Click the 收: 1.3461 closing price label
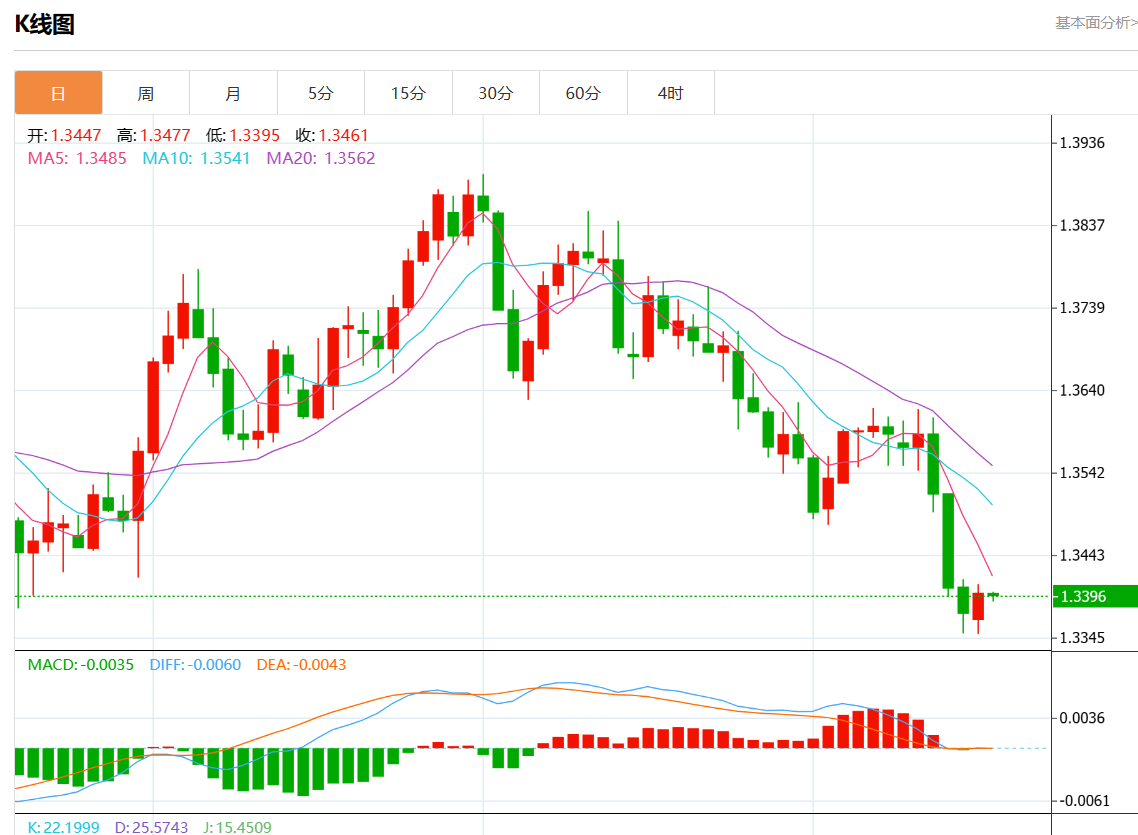The image size is (1138, 835). 332,135
